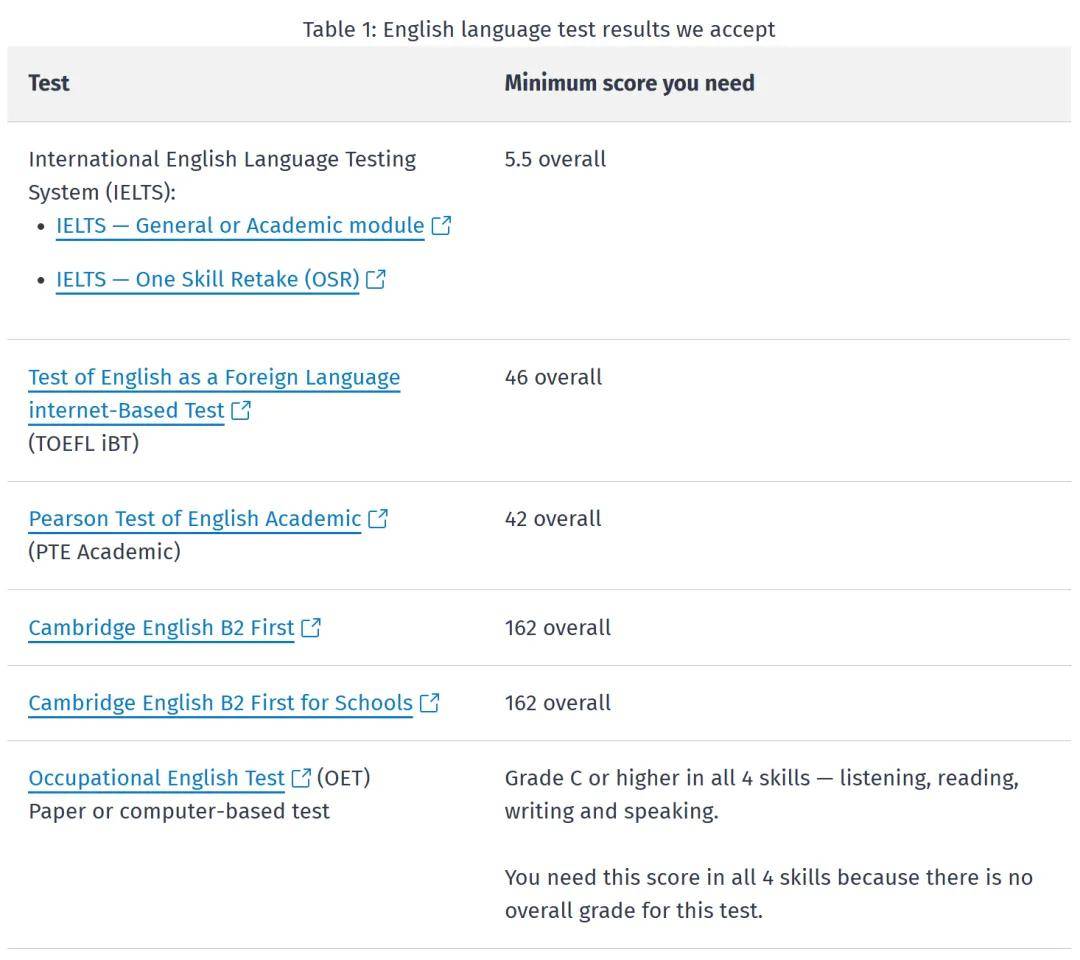Follow the Test of English as a Foreign Language link

point(214,378)
